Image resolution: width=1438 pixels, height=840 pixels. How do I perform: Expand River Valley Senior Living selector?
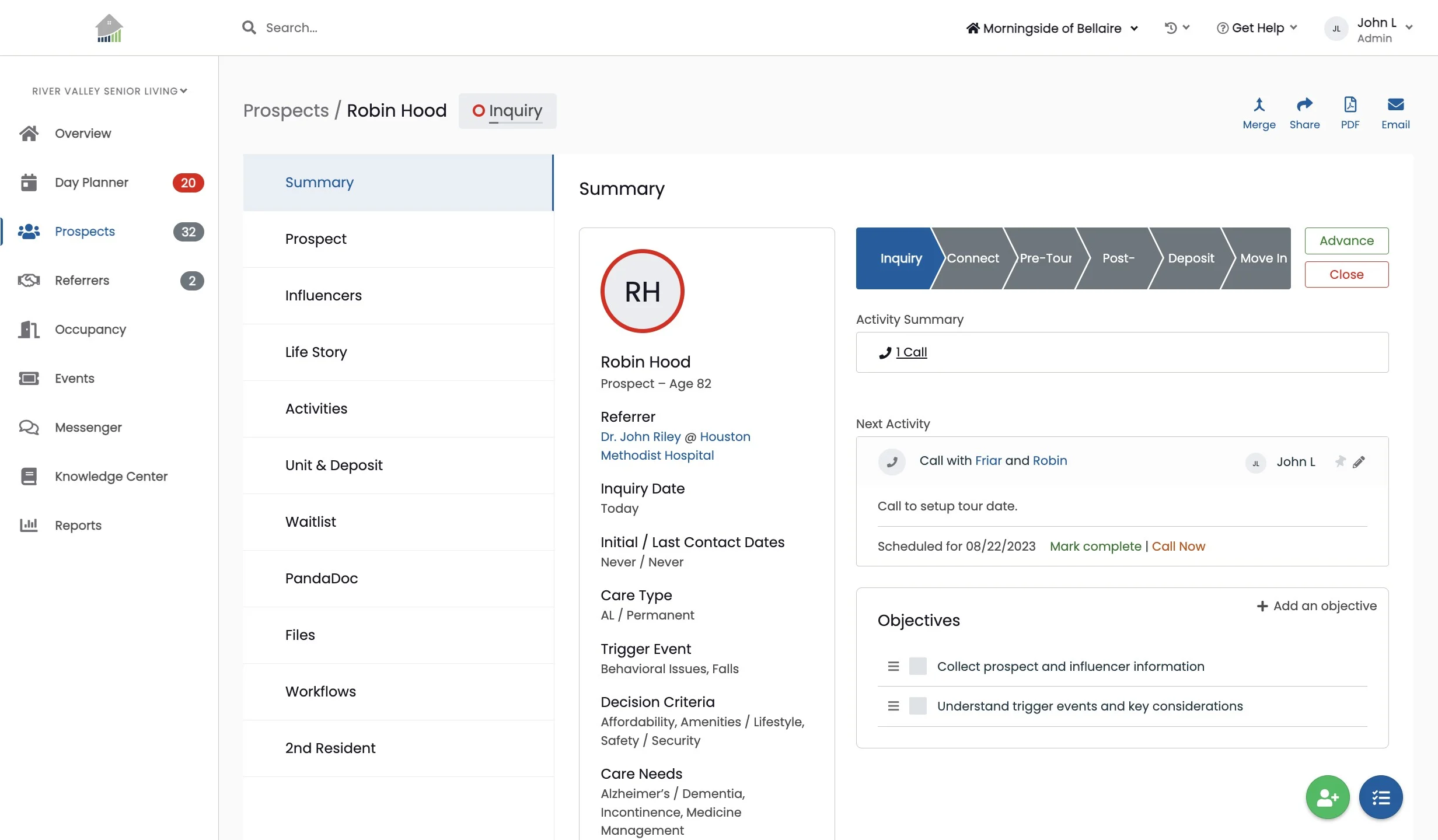[109, 91]
